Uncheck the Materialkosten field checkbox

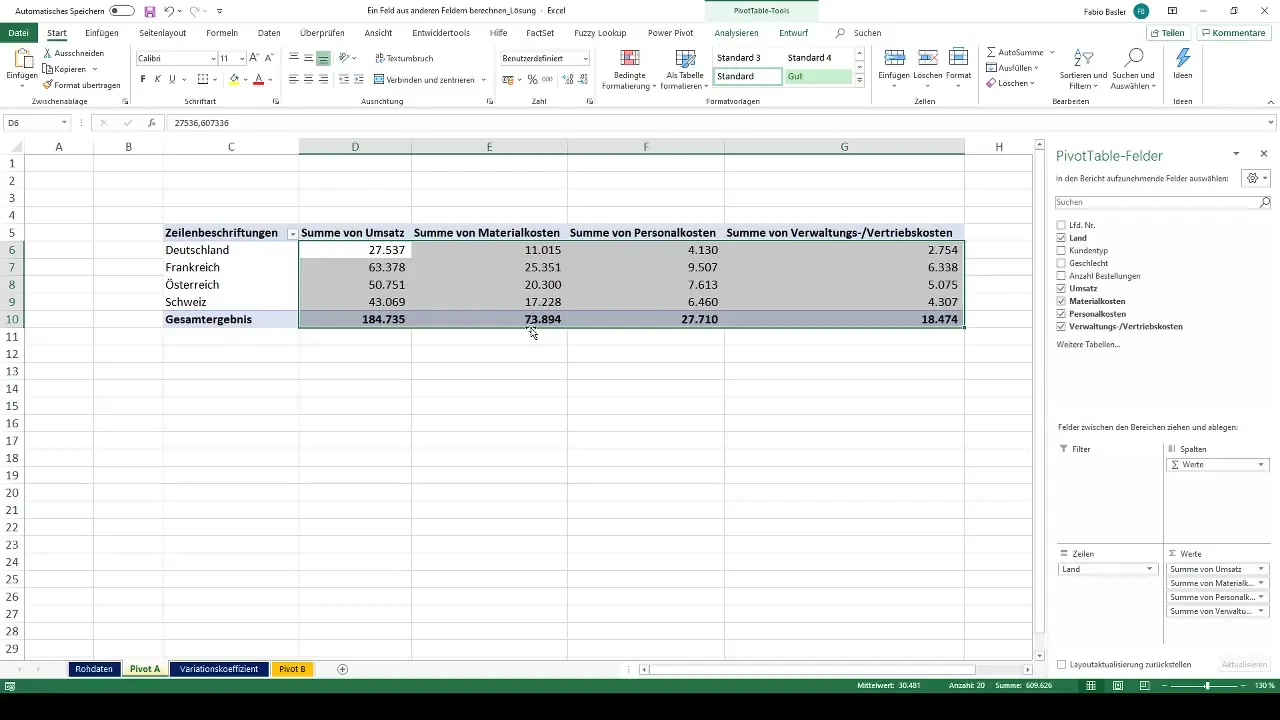click(x=1062, y=301)
